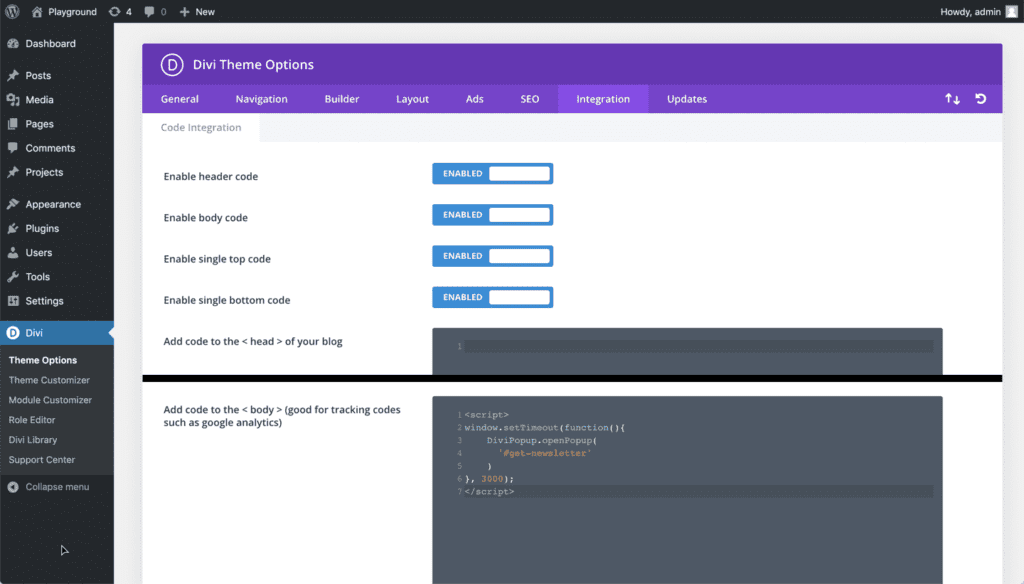The width and height of the screenshot is (1024, 584).
Task: Click the WordPress logo in admin bar
Action: click(x=12, y=11)
